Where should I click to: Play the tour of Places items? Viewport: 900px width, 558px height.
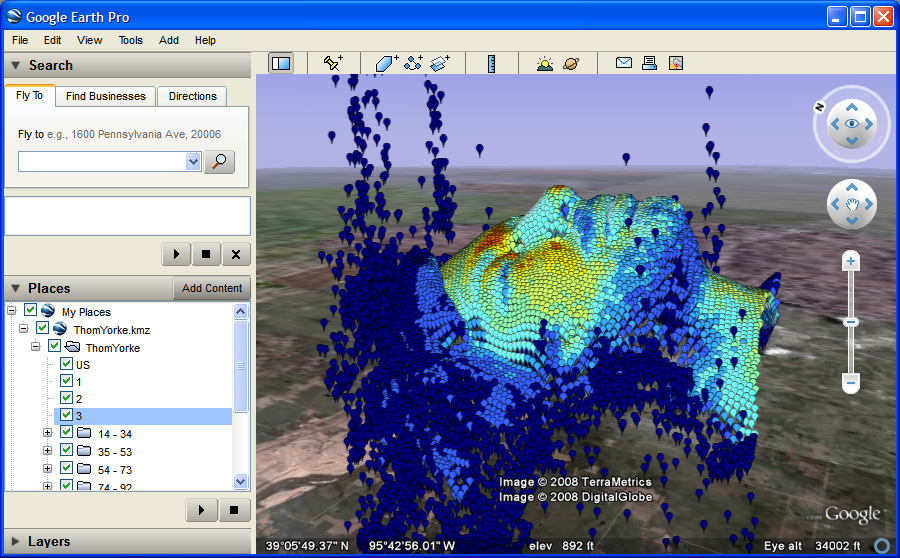(201, 510)
